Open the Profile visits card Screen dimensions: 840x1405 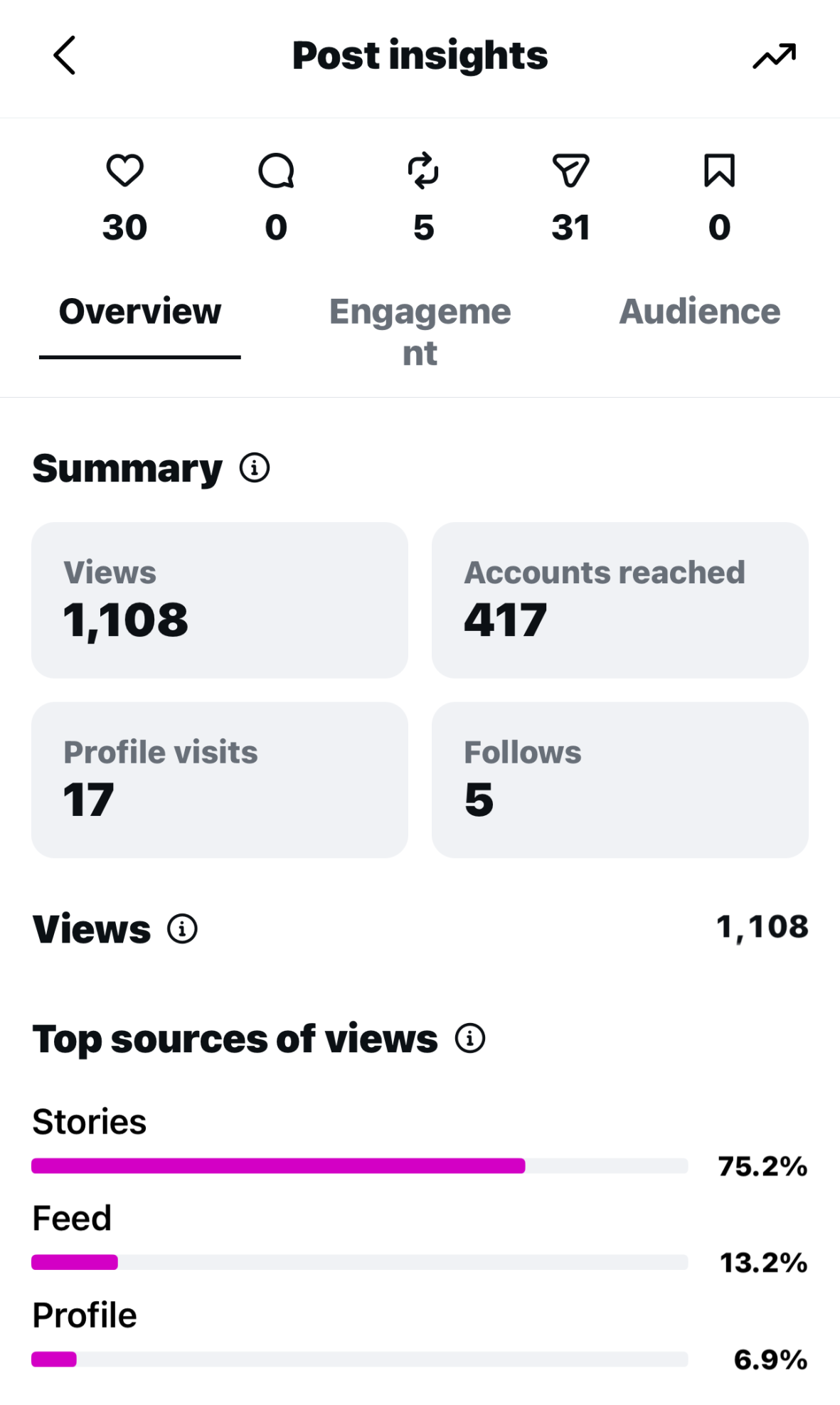tap(220, 780)
